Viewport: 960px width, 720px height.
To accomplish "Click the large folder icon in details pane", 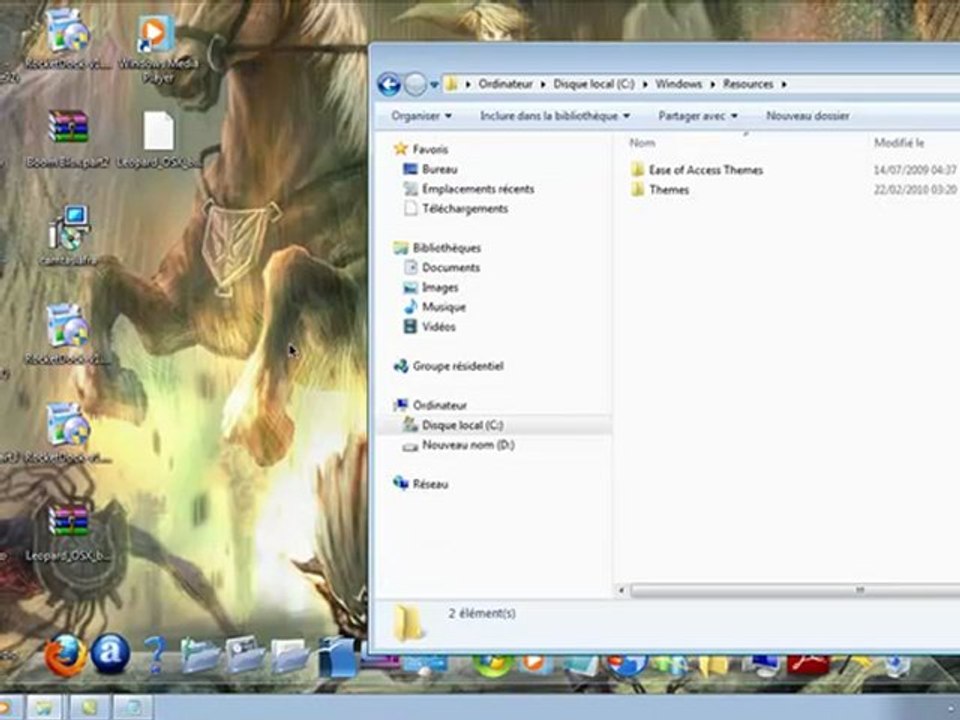I will click(408, 623).
